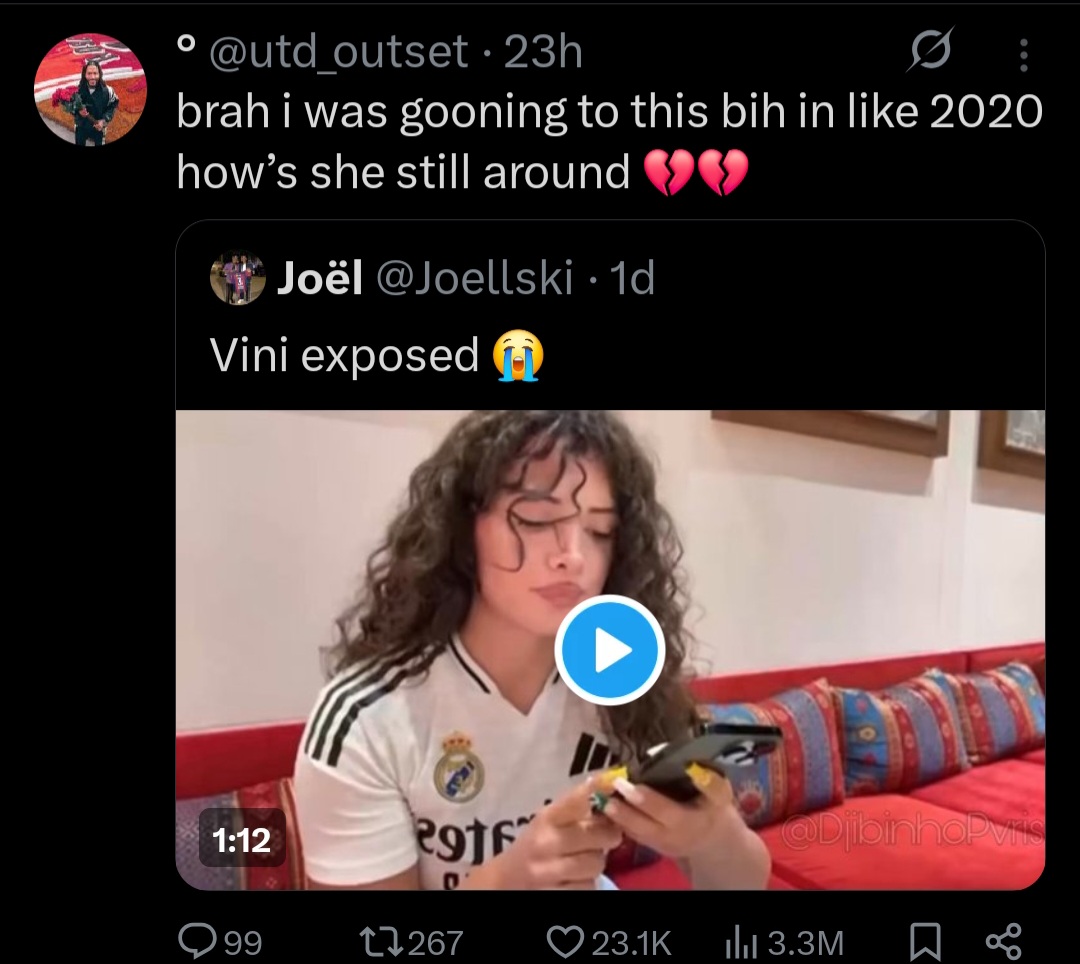The width and height of the screenshot is (1080, 964).
Task: Click the 1:12 video duration badge
Action: pyautogui.click(x=242, y=838)
